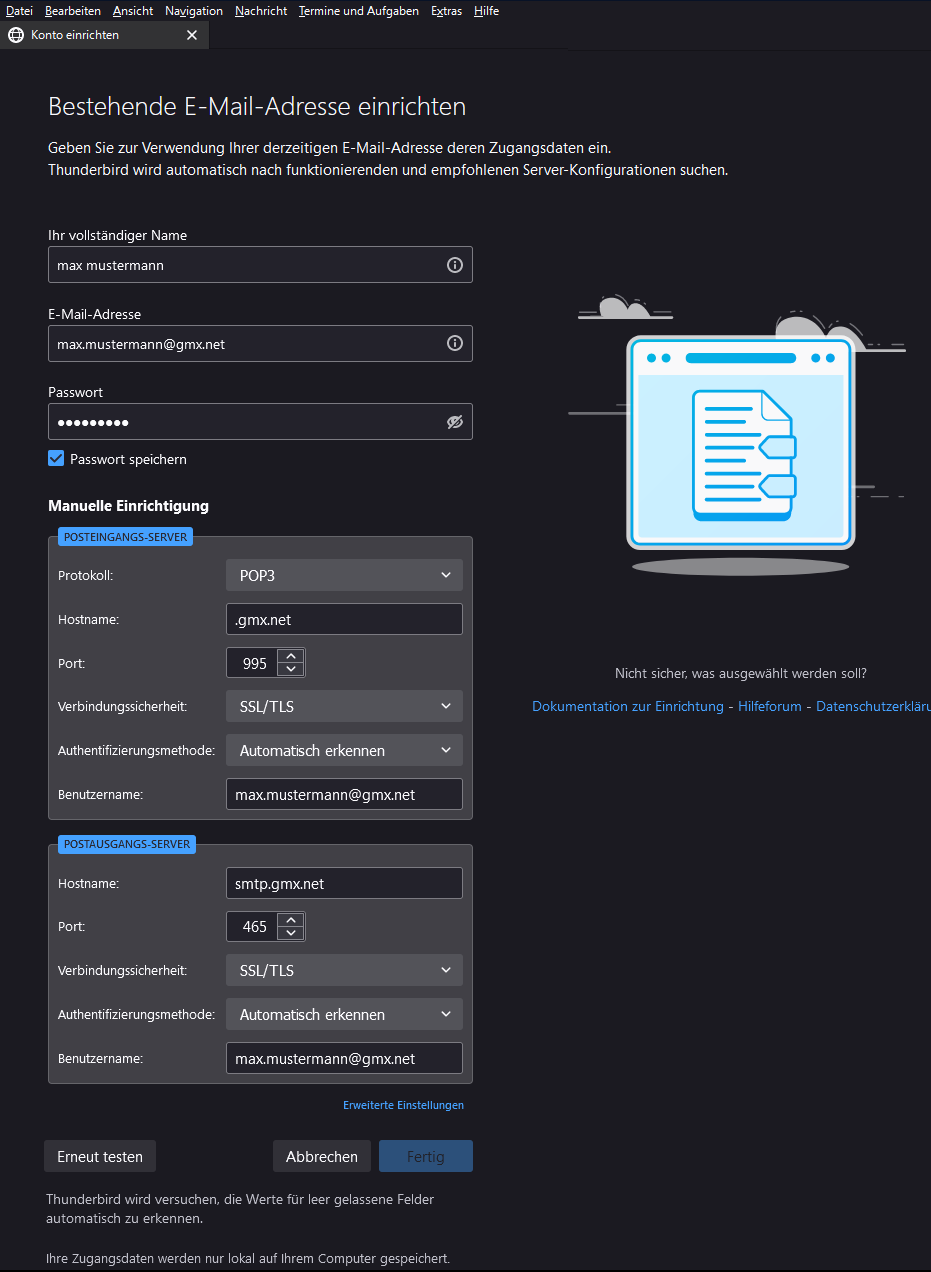Close the Konto einrichten tab
This screenshot has width=931, height=1272.
coord(192,35)
